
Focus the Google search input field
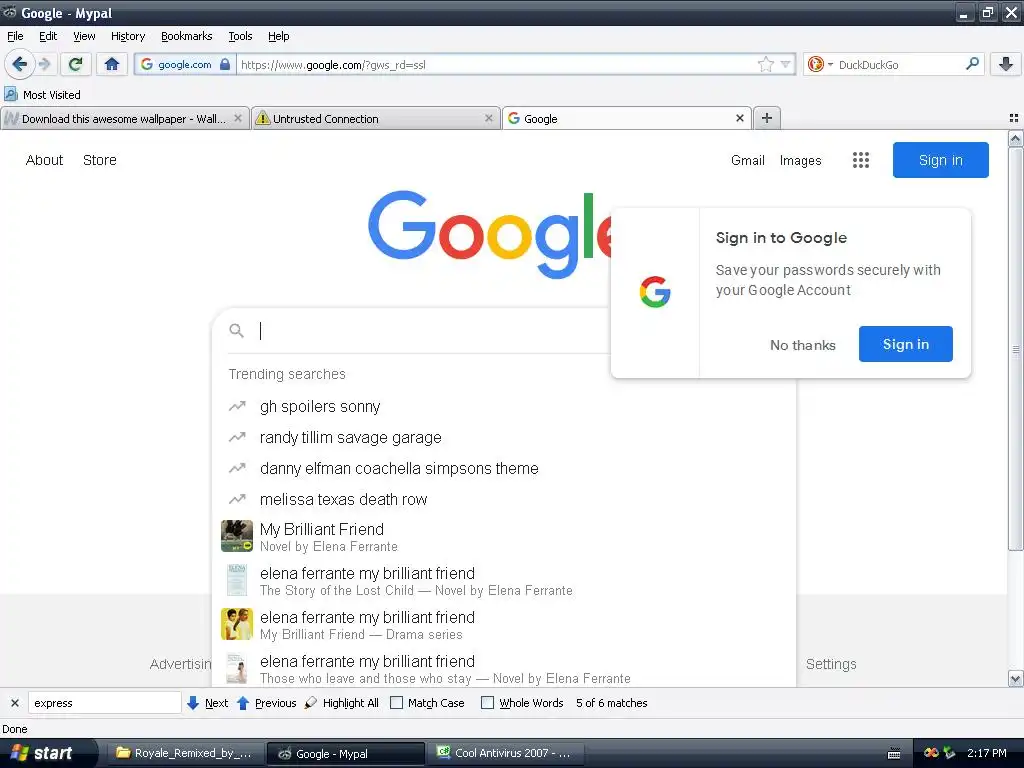click(x=431, y=331)
